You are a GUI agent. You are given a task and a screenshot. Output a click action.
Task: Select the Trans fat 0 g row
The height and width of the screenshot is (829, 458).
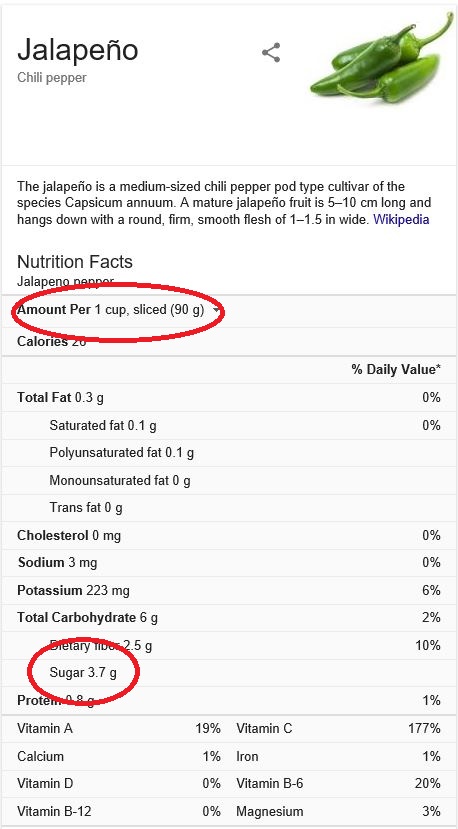pos(229,508)
